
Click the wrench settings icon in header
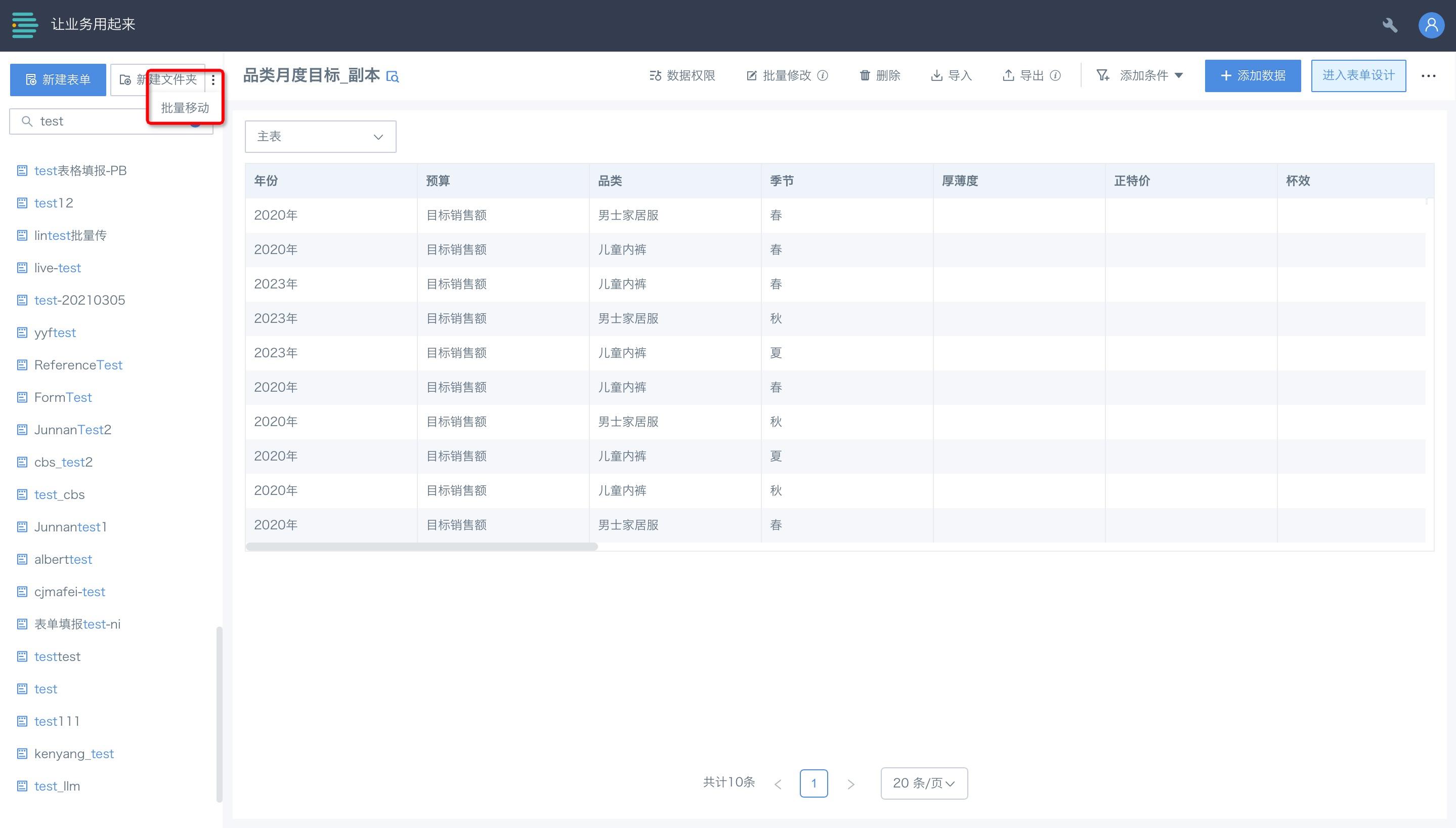1390,25
